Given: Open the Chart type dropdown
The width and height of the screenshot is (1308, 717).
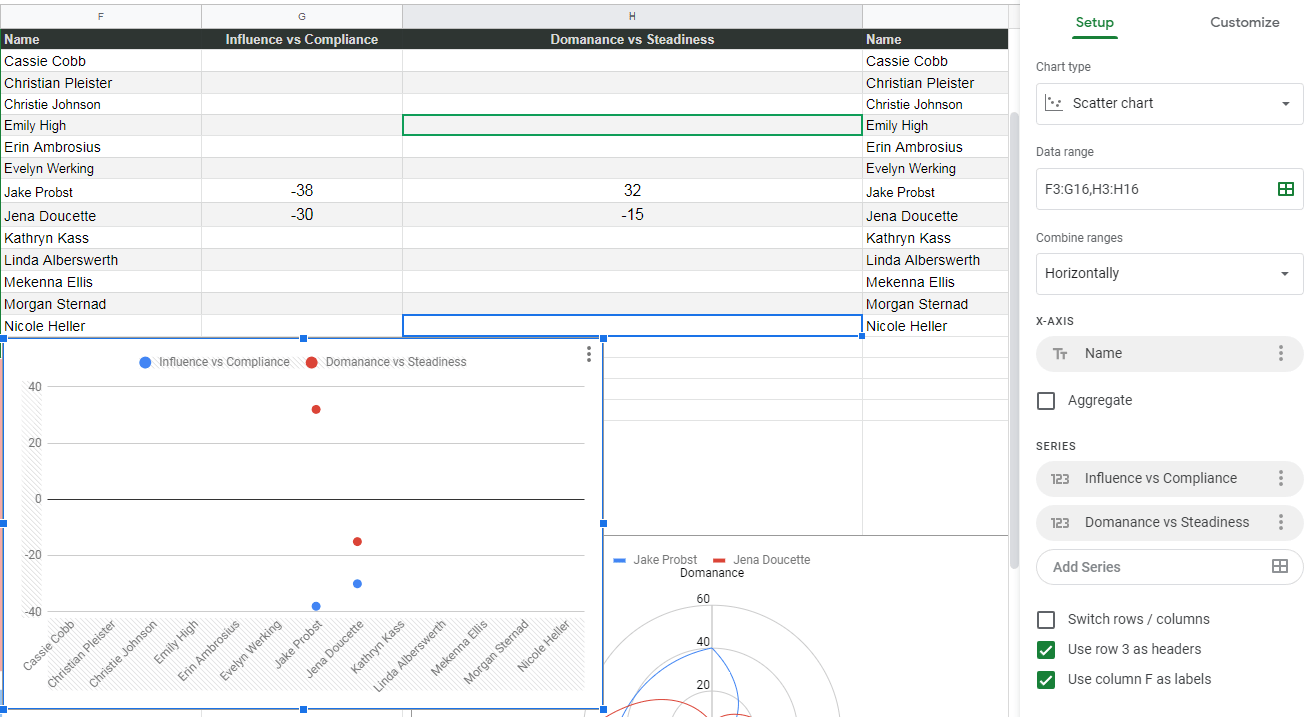Looking at the screenshot, I should (1169, 103).
